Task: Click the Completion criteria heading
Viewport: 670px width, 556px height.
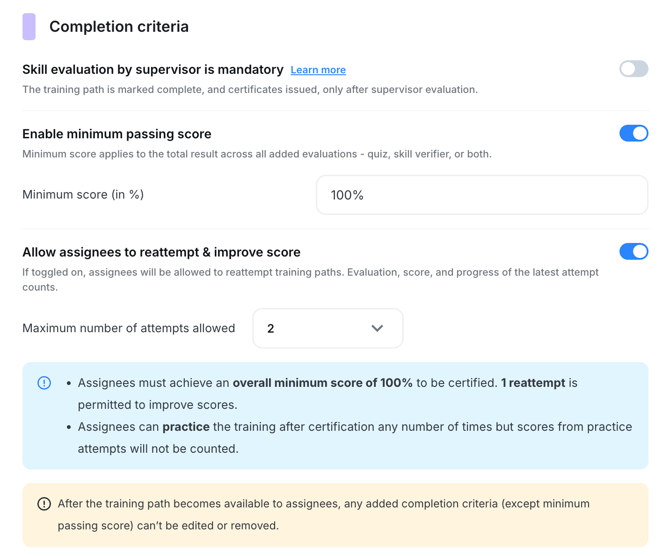Action: tap(119, 27)
